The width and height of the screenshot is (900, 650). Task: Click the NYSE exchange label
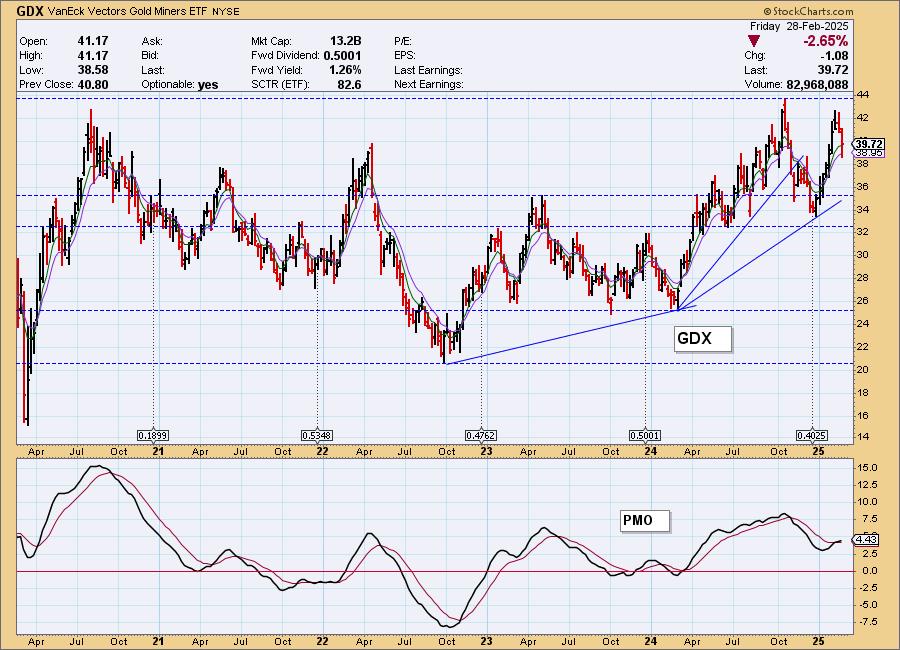pyautogui.click(x=226, y=11)
